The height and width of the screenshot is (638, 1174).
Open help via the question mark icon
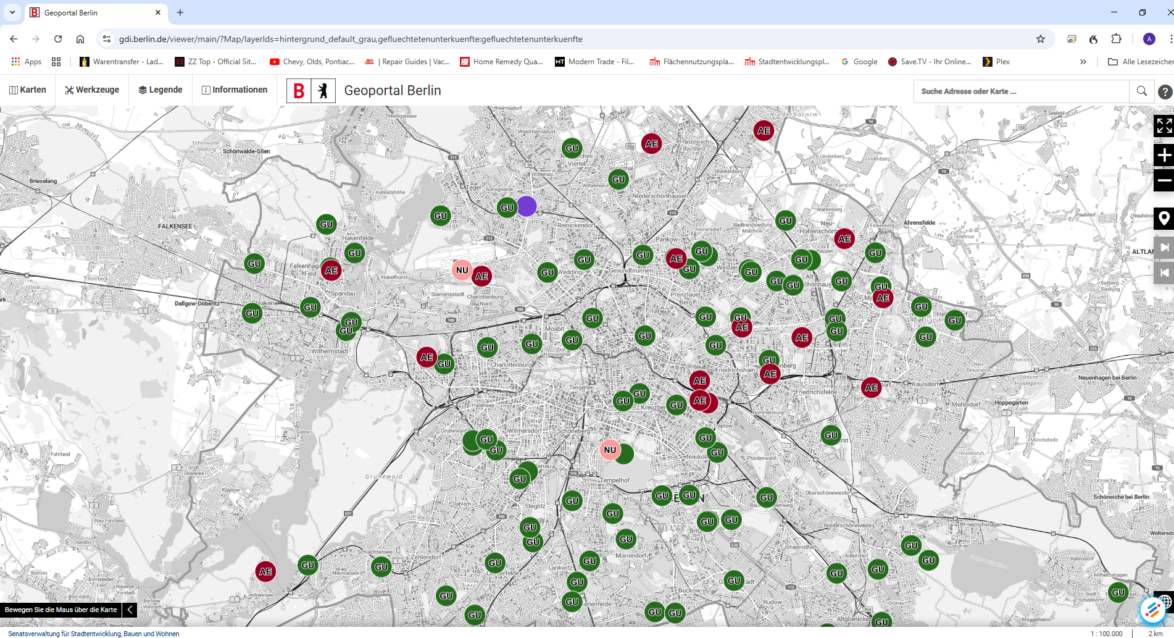[1164, 91]
